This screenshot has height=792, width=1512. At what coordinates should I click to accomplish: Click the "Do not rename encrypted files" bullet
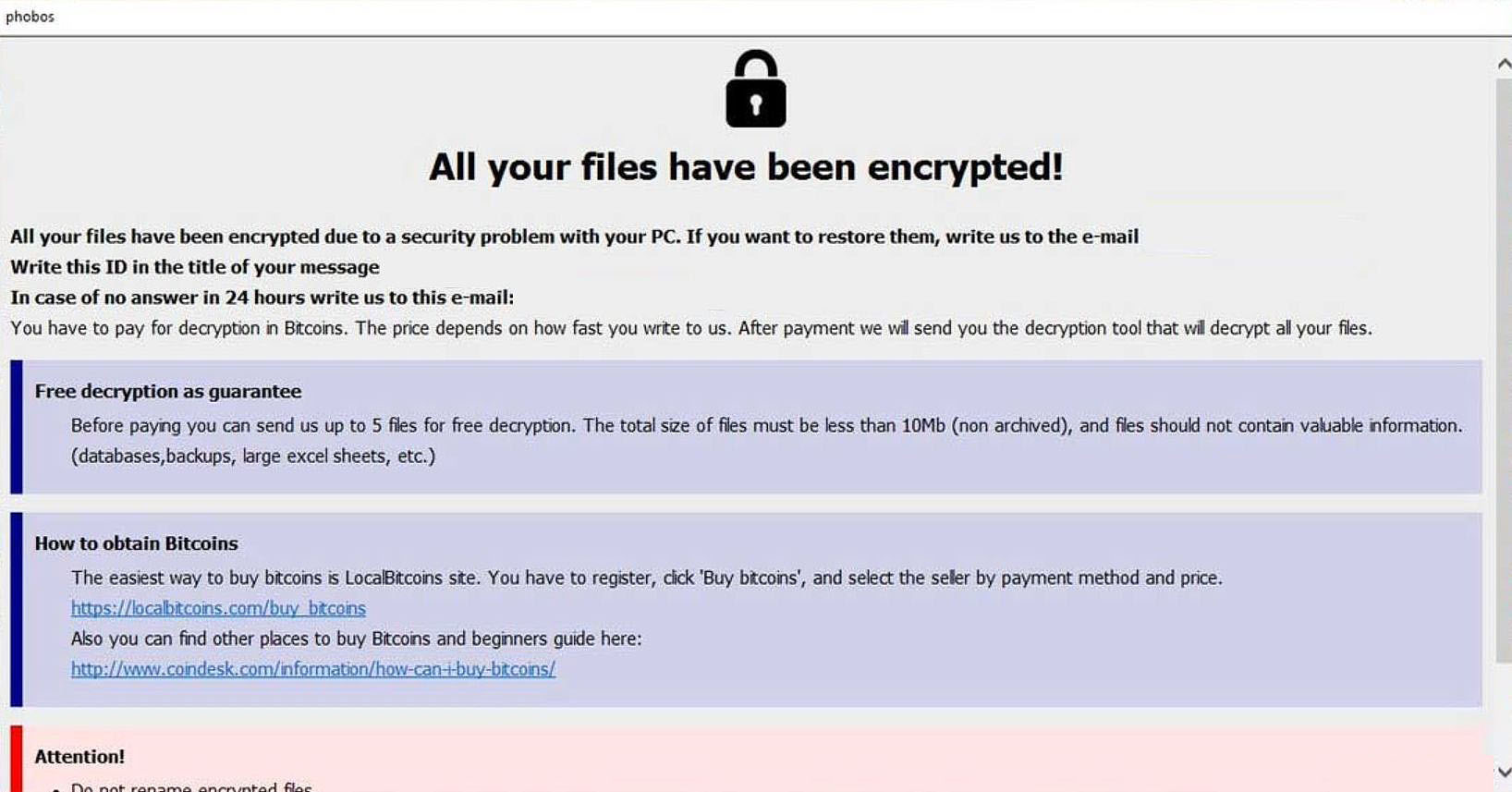191,786
